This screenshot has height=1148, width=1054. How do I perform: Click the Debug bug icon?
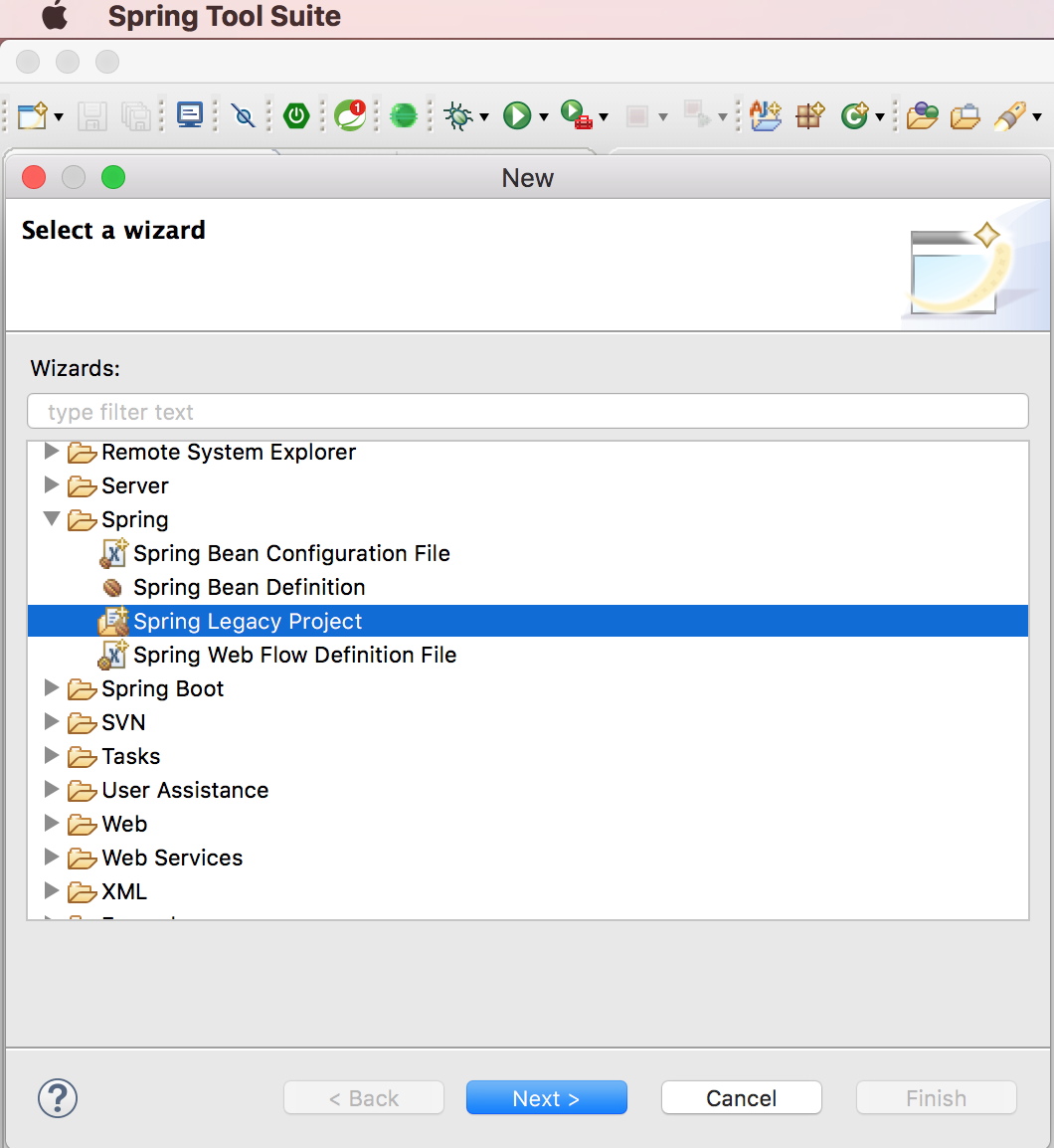(458, 115)
